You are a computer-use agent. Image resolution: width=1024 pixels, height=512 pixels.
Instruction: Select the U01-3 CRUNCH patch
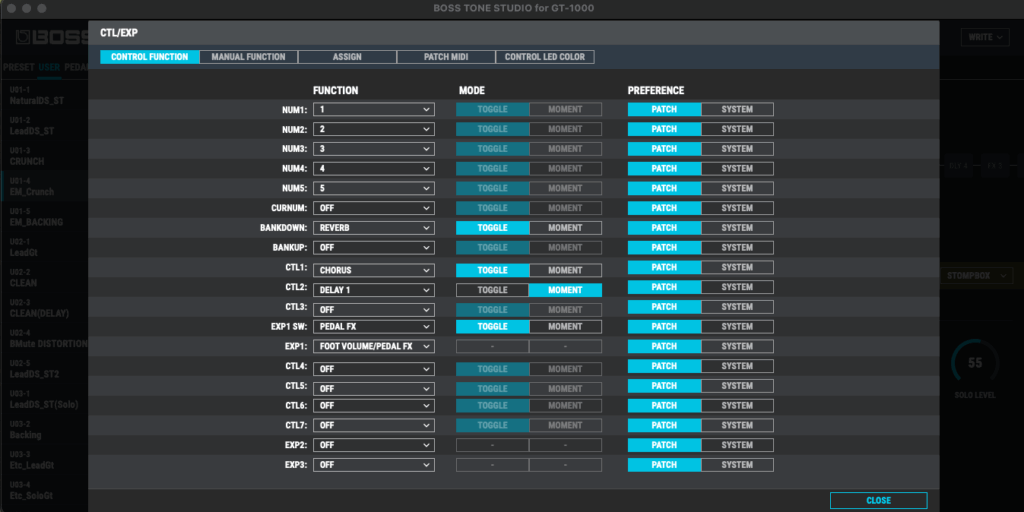pyautogui.click(x=44, y=156)
